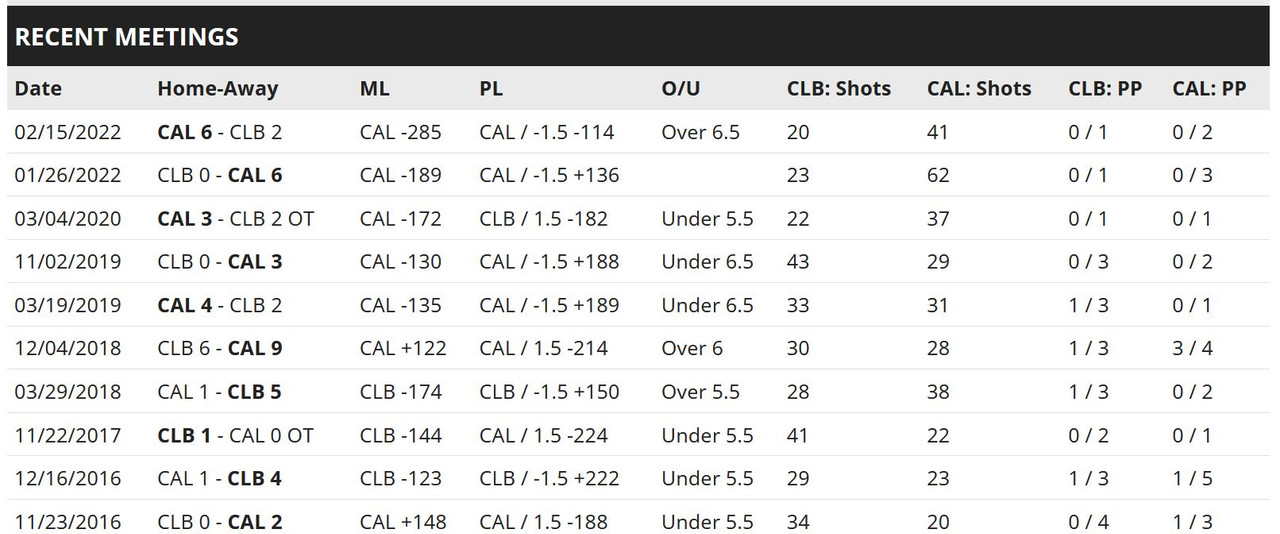Open the CLB 6 - CAL 9 matchup

(219, 348)
